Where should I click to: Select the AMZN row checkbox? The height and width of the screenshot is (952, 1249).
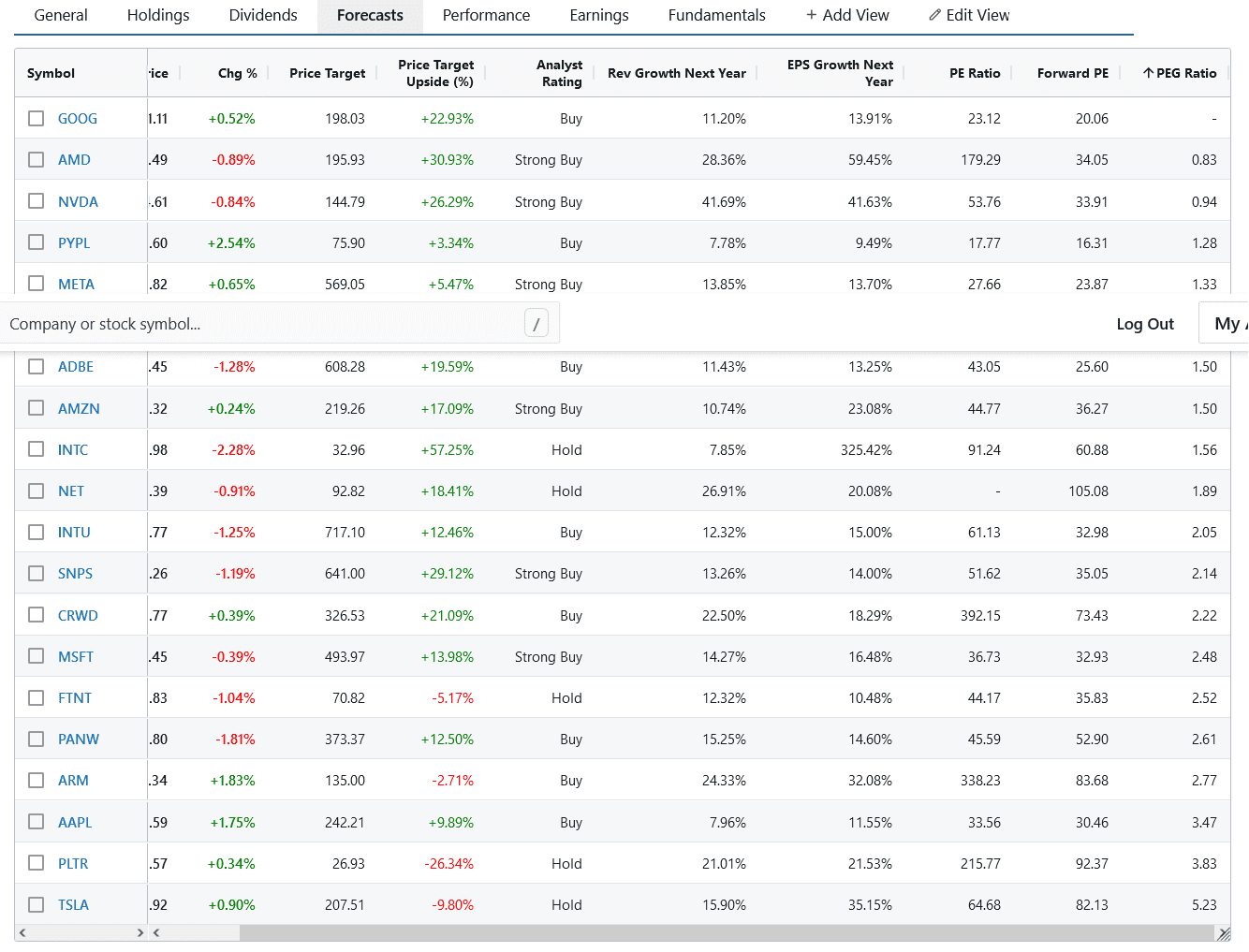click(37, 408)
